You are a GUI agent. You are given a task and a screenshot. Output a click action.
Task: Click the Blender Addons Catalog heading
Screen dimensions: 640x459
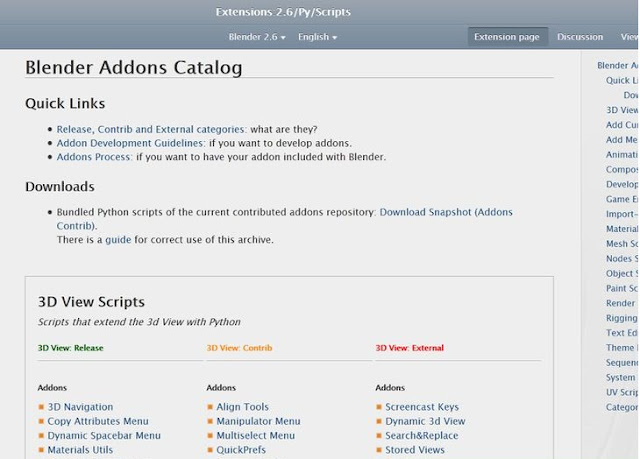click(134, 67)
